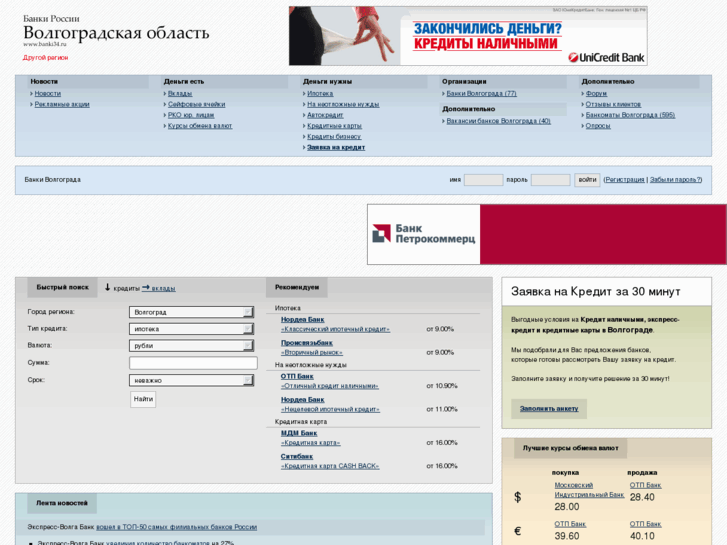Open МДМ Банк link
The height and width of the screenshot is (545, 727).
(x=299, y=433)
